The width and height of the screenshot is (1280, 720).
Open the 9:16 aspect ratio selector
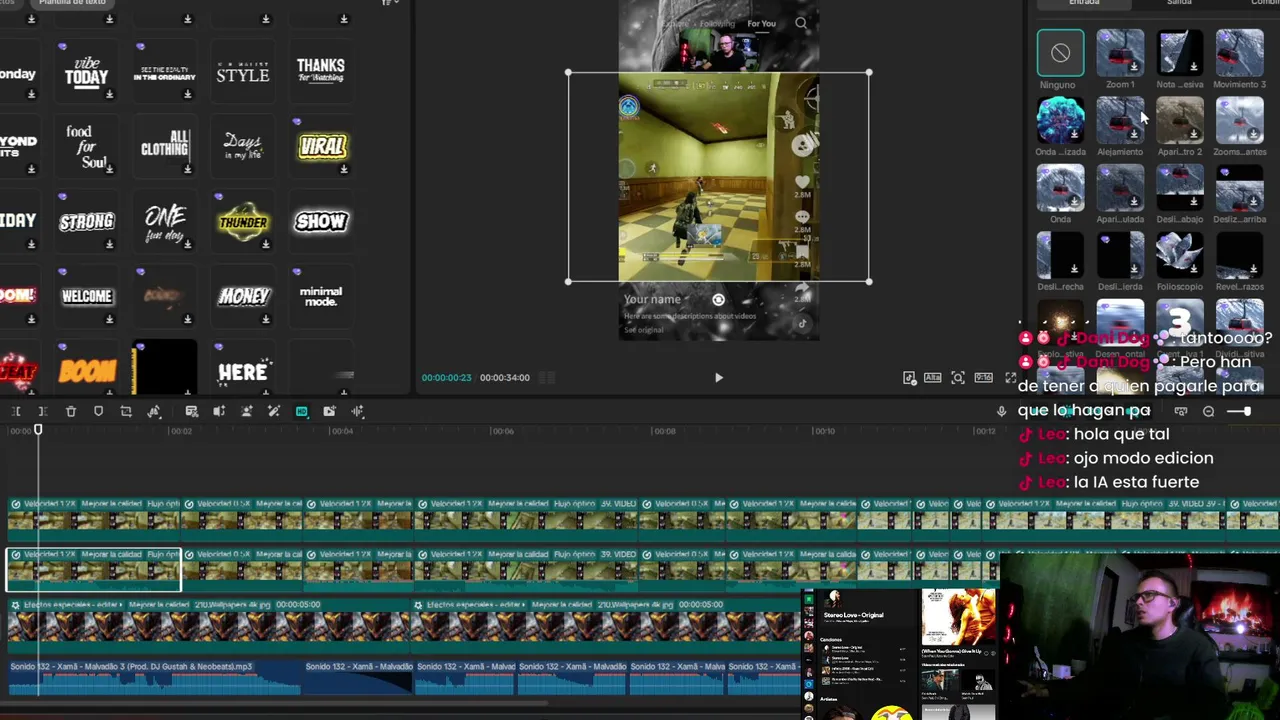[984, 378]
